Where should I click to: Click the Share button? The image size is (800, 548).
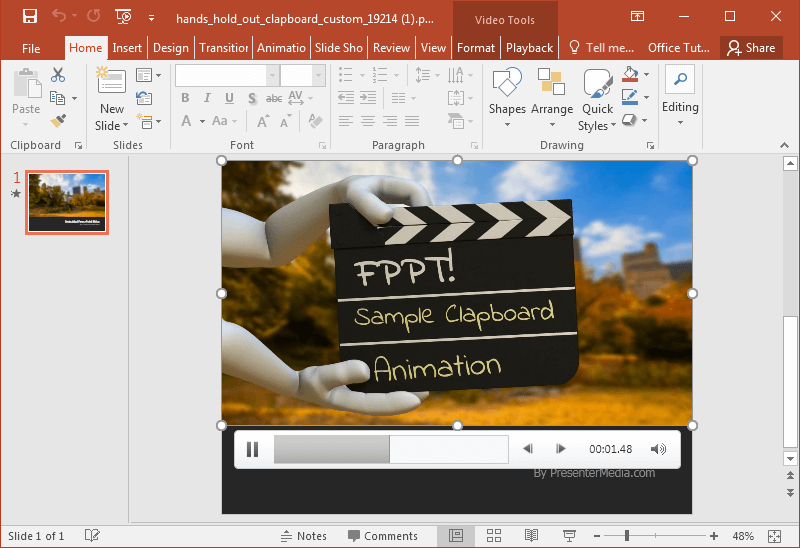(x=751, y=47)
